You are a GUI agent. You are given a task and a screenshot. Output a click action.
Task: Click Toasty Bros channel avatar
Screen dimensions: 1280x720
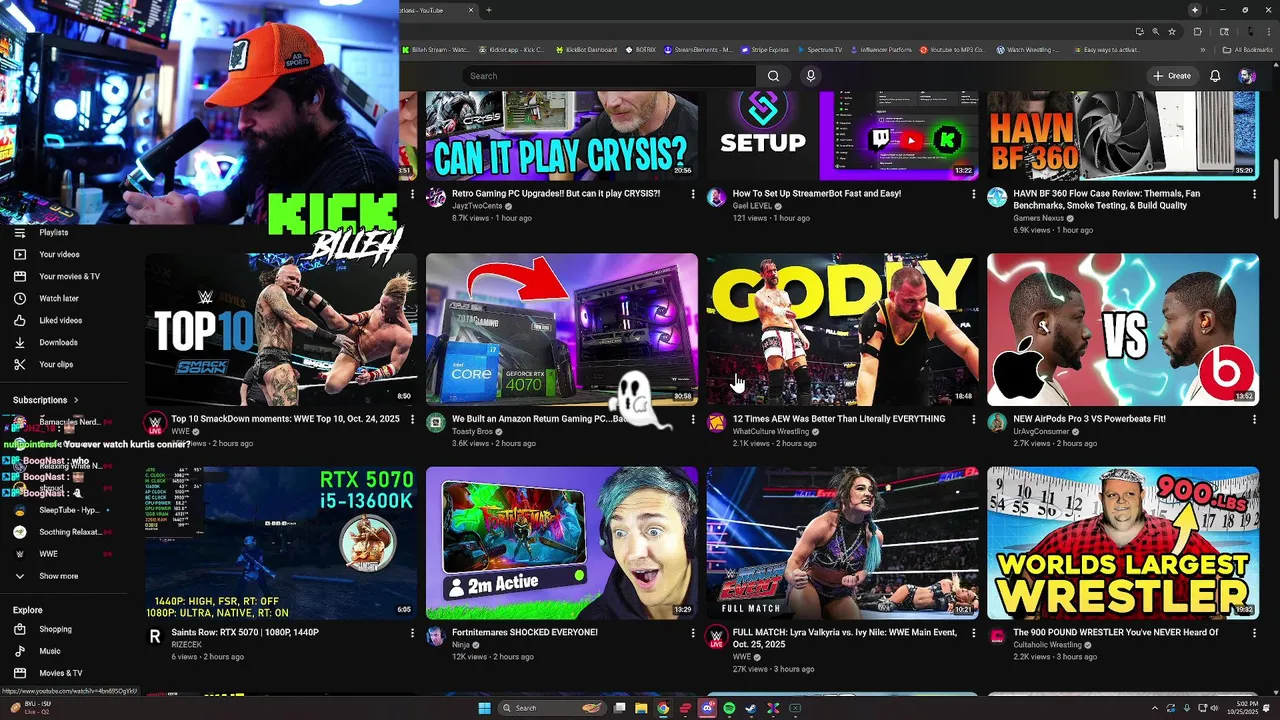(x=436, y=423)
